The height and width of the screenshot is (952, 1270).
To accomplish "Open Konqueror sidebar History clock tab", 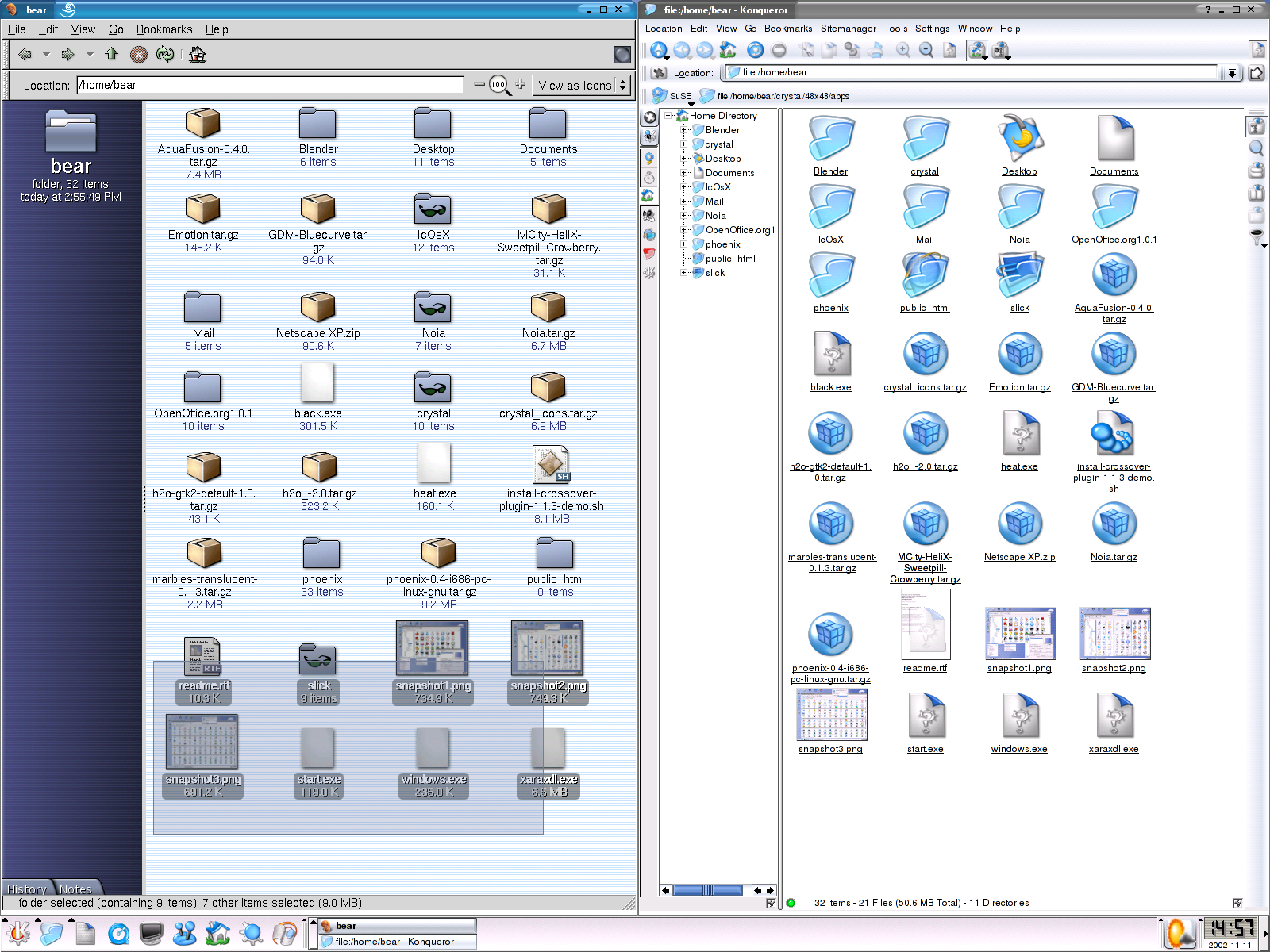I will 649,177.
